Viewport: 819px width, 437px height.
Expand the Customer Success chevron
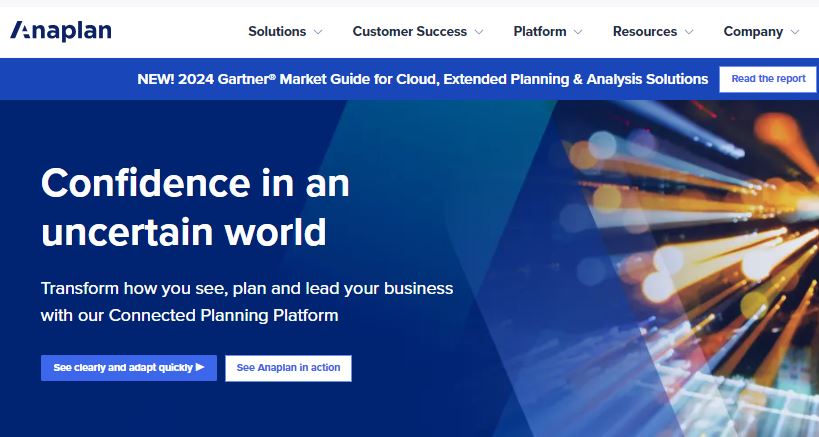[478, 32]
